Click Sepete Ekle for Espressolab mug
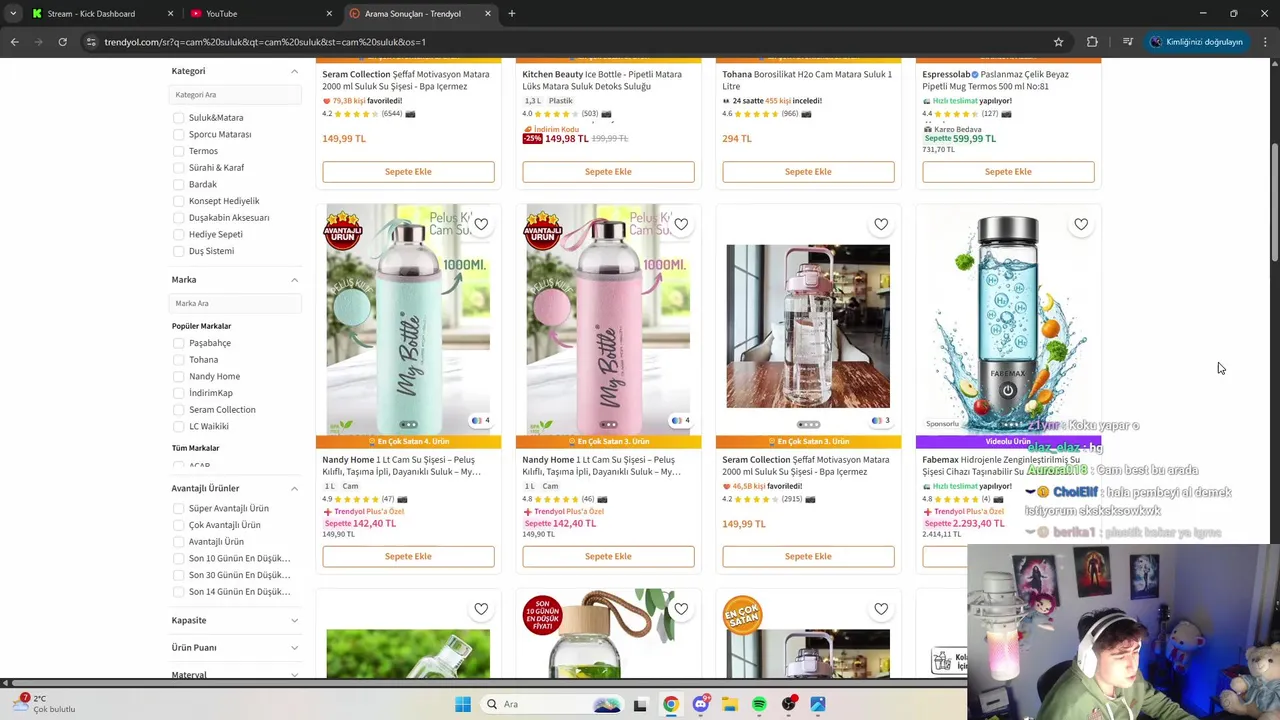Screen dimensions: 1280x720 tap(1008, 171)
